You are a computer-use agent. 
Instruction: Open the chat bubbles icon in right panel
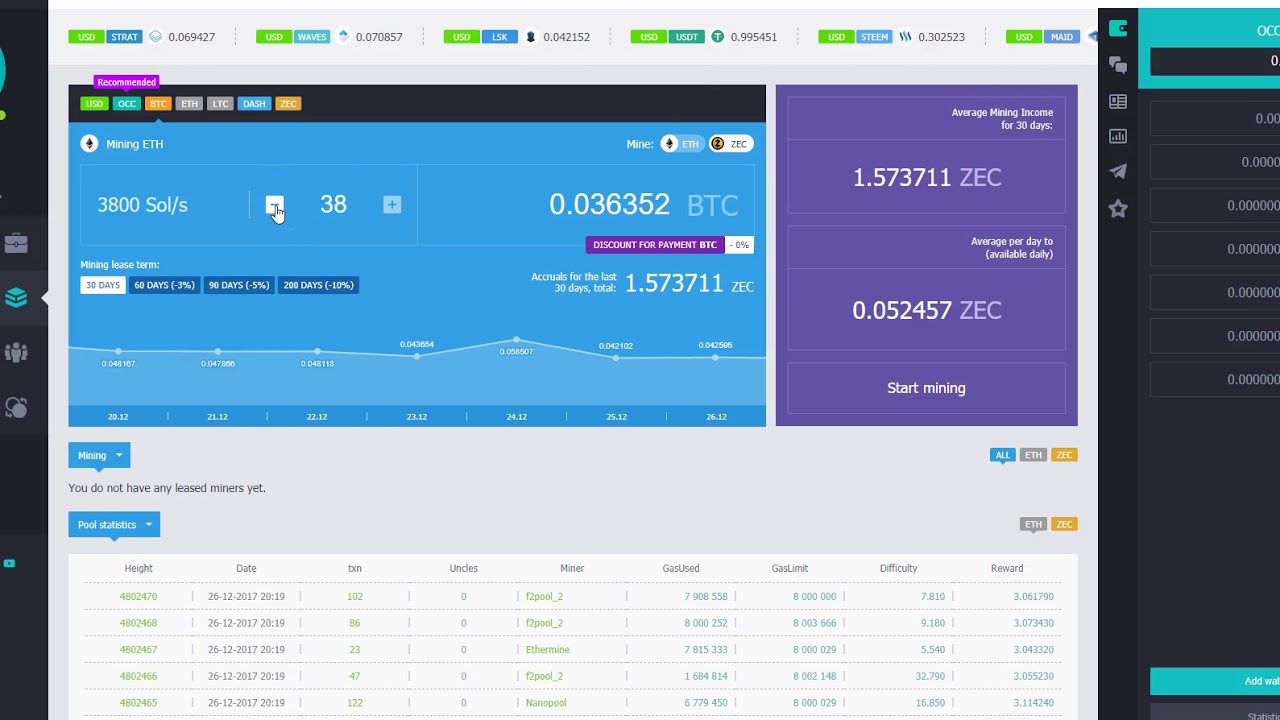click(x=1118, y=65)
